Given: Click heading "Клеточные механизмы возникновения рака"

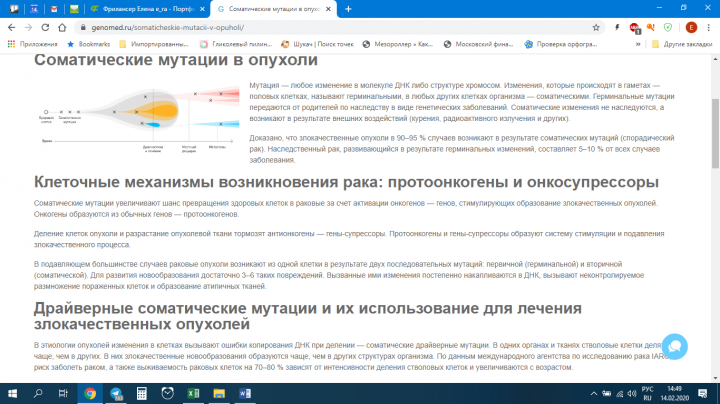Looking at the screenshot, I should click(346, 182).
